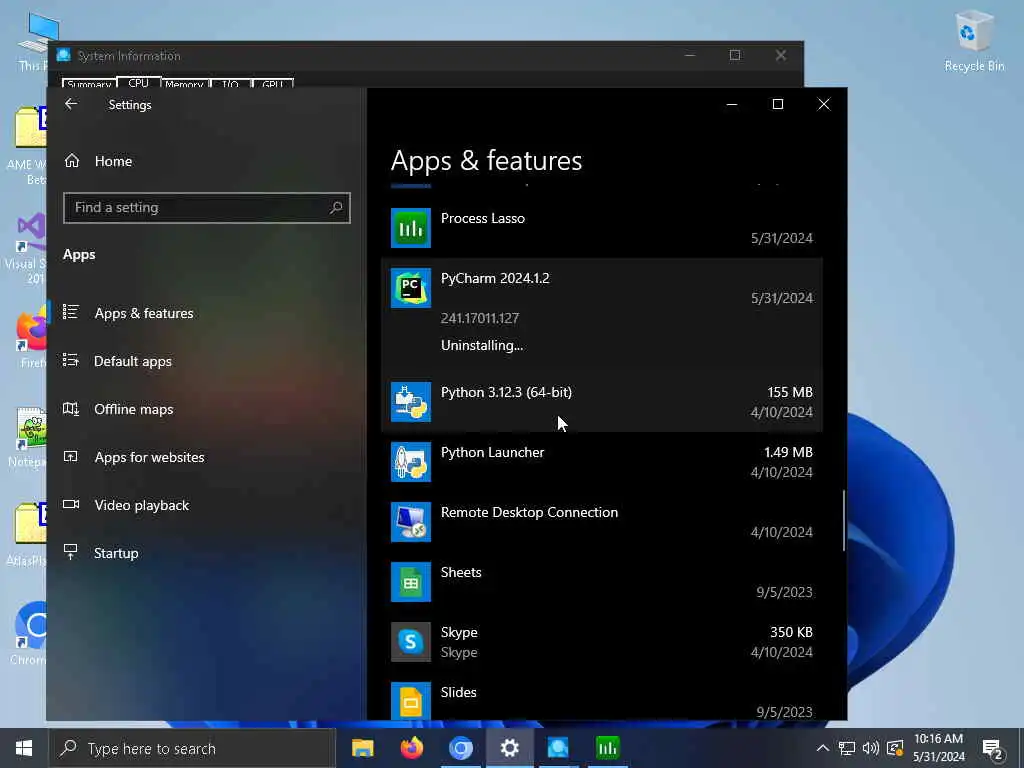Select the Slides list entry
Screen dimensions: 1024x768
(x=601, y=699)
